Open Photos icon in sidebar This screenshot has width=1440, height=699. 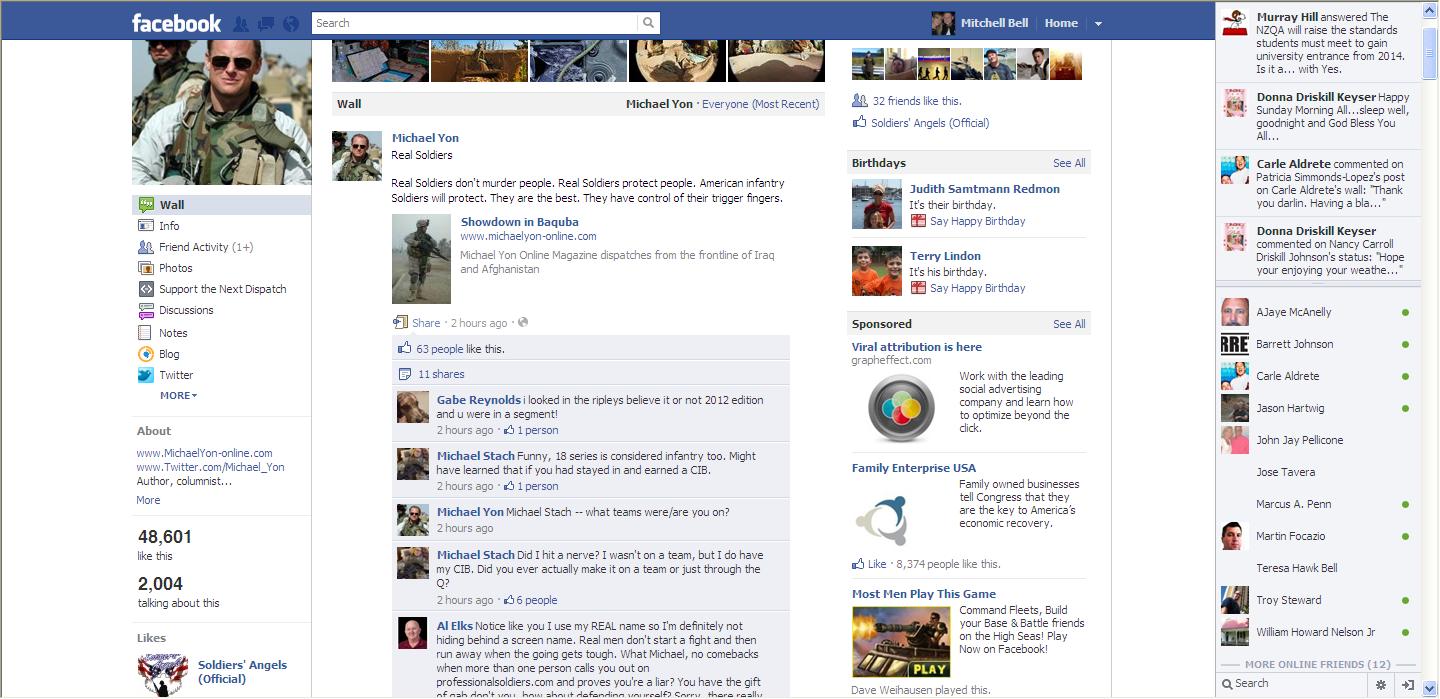(146, 268)
